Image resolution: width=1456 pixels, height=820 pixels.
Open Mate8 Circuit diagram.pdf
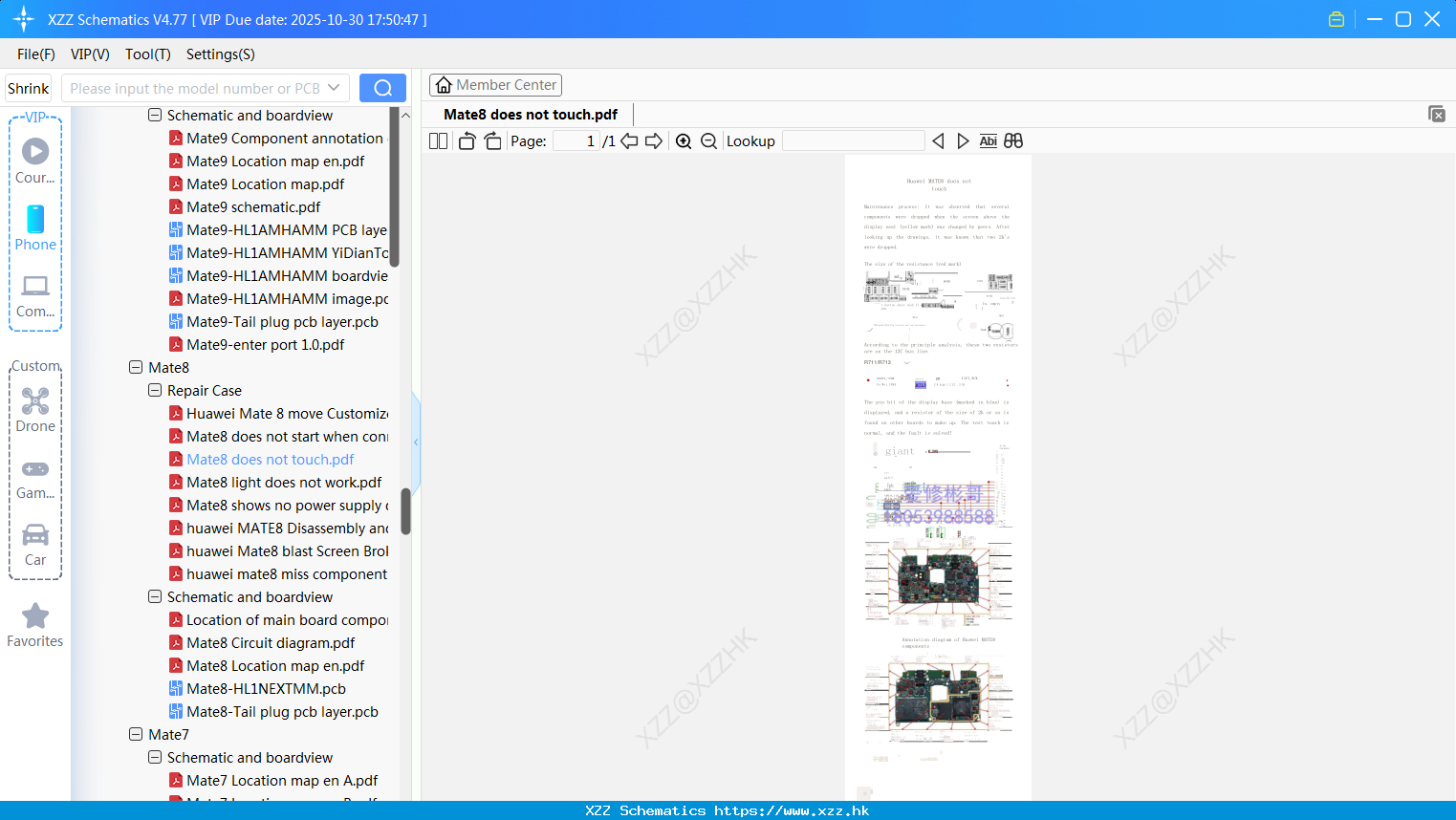pyautogui.click(x=271, y=642)
